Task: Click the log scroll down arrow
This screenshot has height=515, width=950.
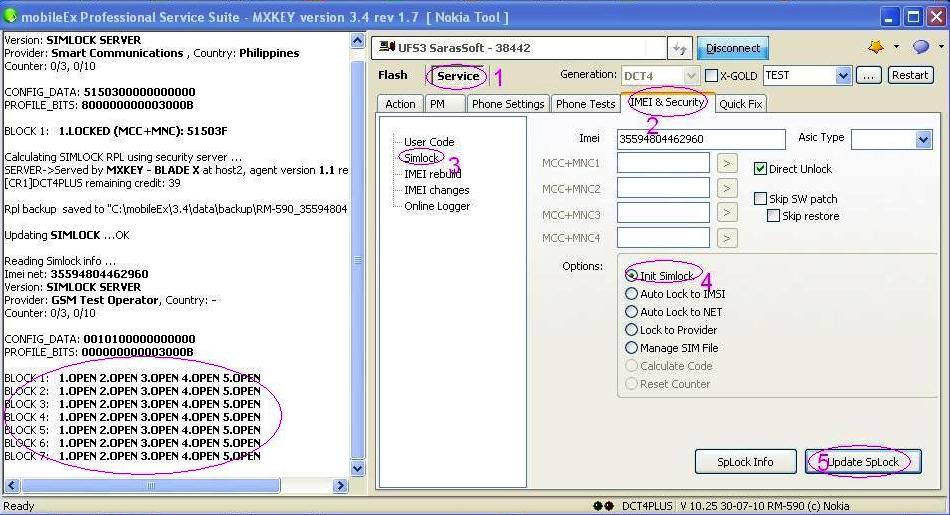Action: click(357, 468)
